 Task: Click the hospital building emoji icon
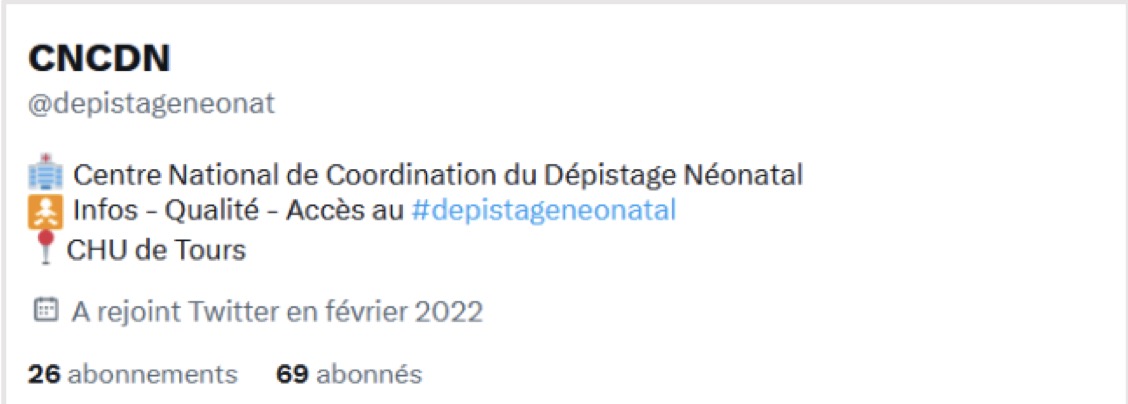[x=46, y=176]
